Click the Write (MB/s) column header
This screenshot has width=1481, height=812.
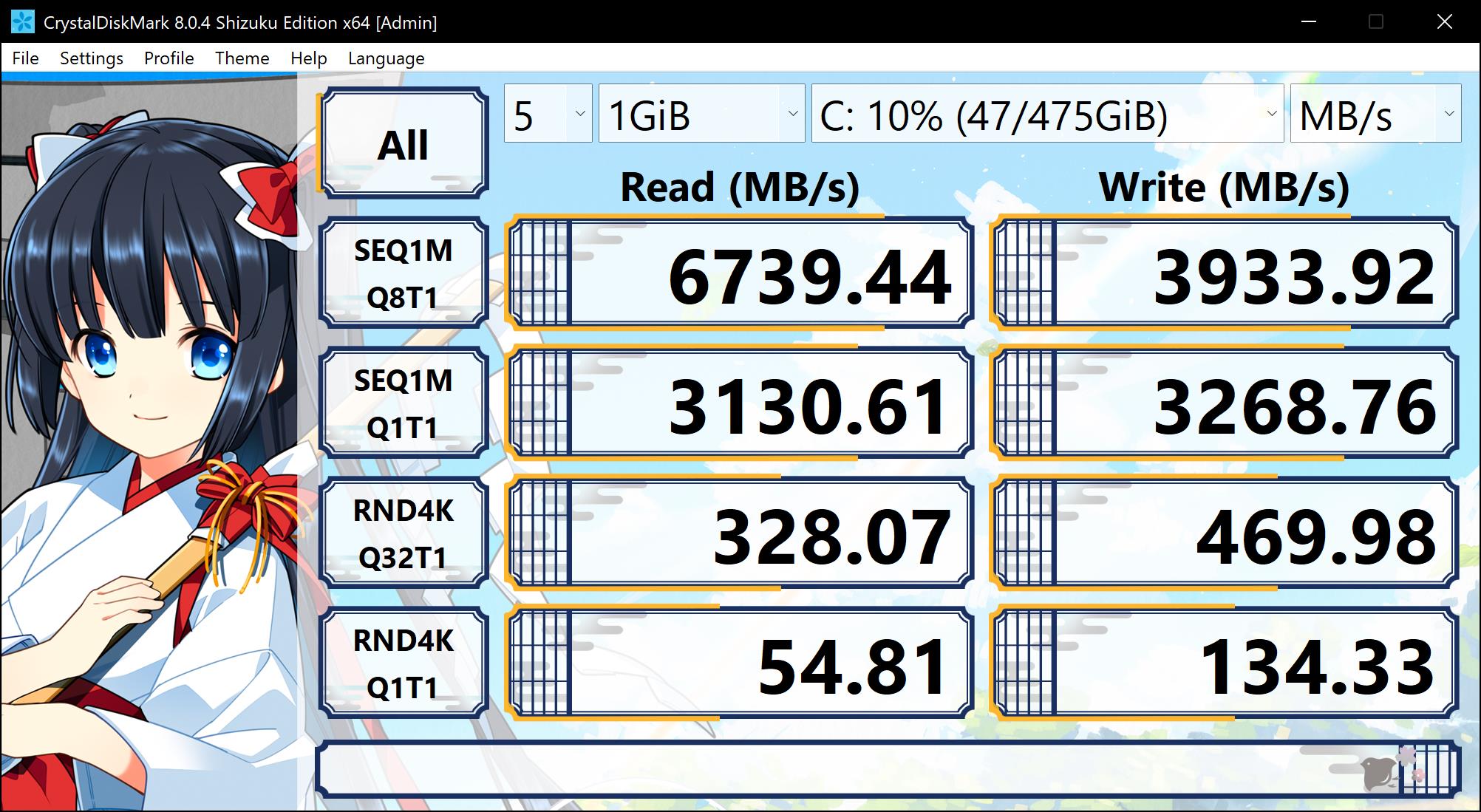click(x=1225, y=187)
